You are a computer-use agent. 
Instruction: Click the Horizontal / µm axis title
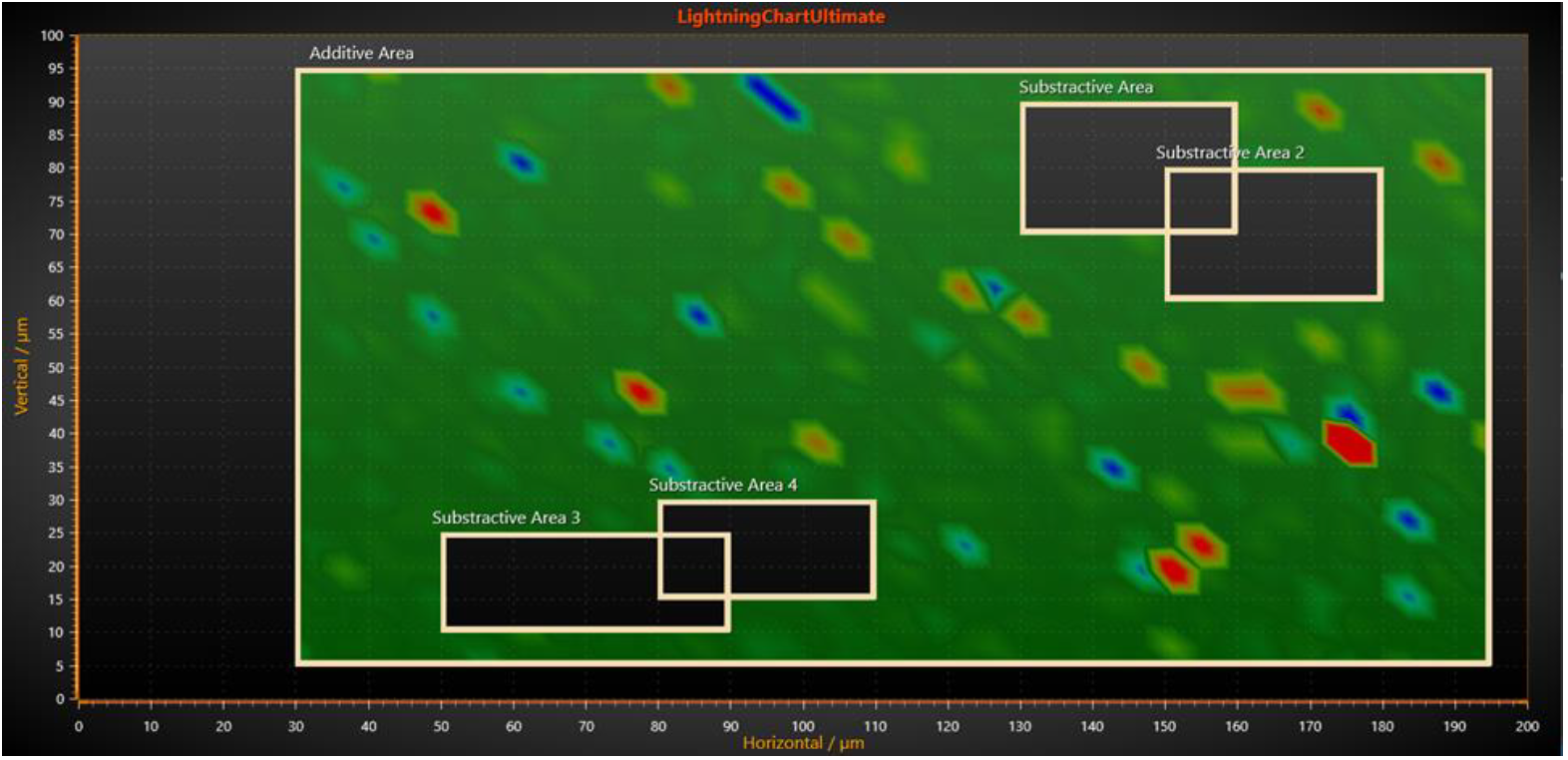pyautogui.click(x=803, y=743)
